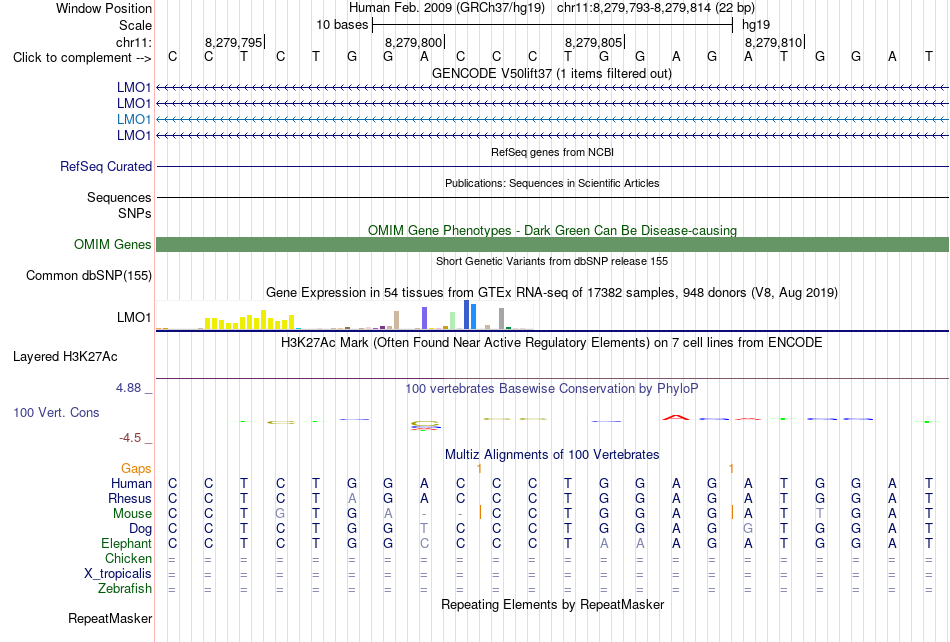The image size is (950, 642).
Task: Click position marker 8,279,805
Action: tap(594, 42)
